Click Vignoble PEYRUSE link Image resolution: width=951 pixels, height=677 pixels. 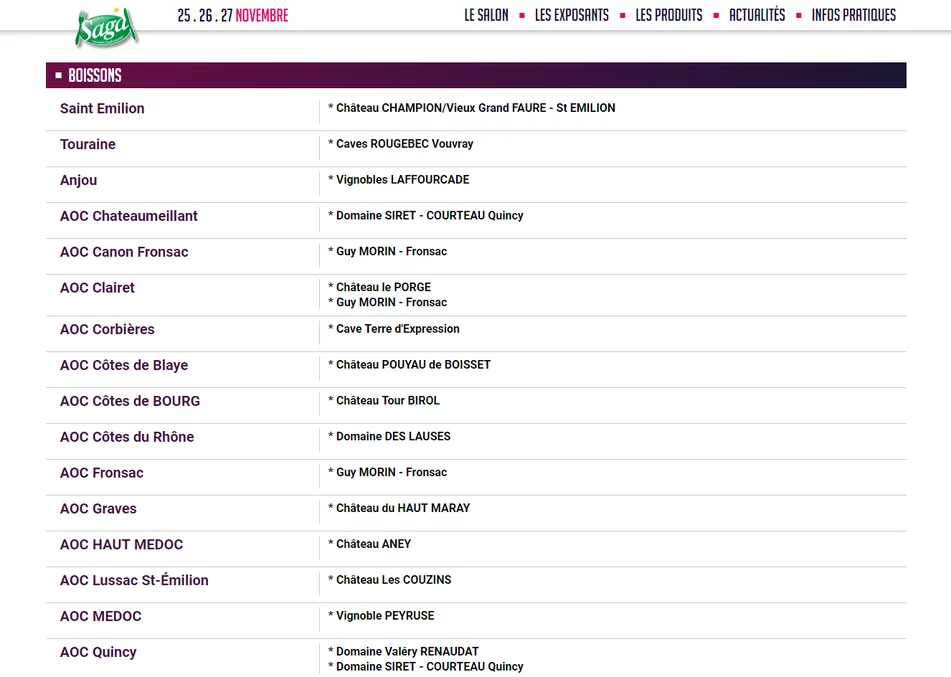click(x=385, y=616)
